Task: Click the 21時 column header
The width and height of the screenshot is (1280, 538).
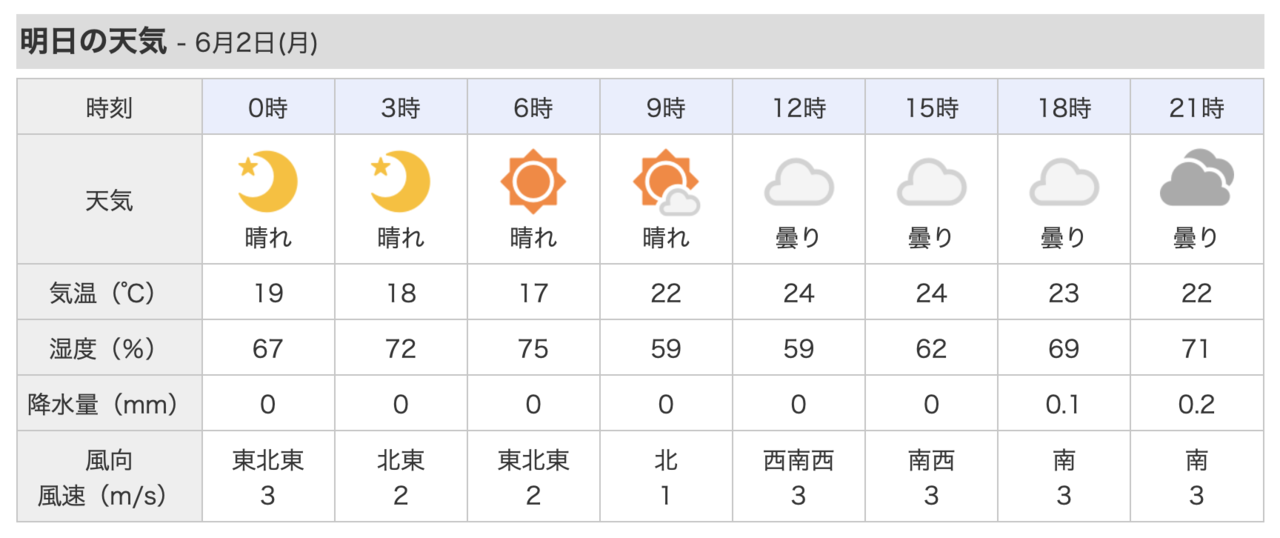Action: [x=1197, y=108]
